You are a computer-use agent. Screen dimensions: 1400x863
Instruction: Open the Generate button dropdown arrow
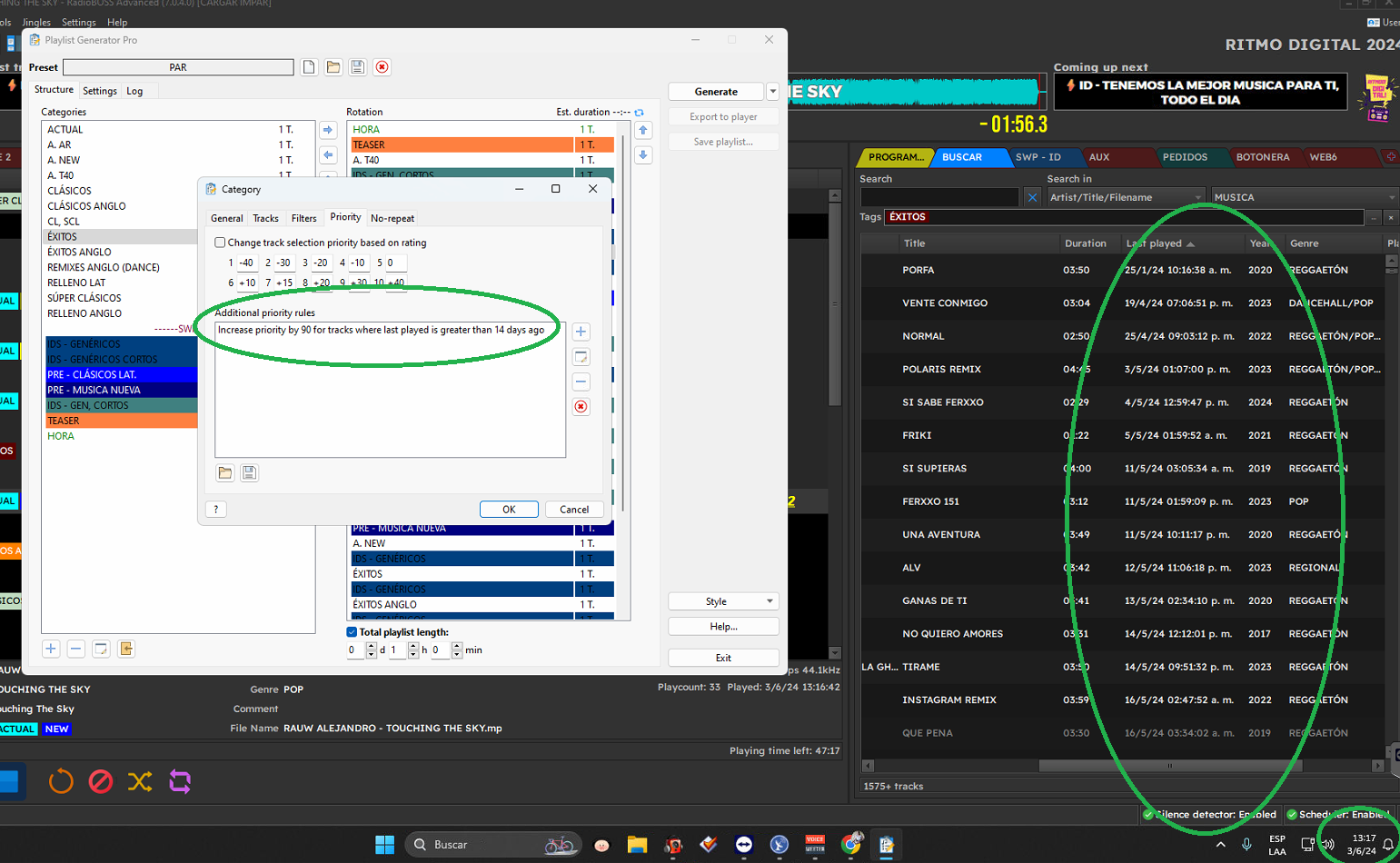[773, 92]
